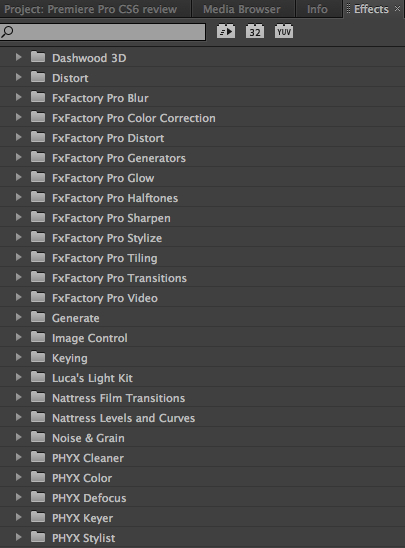Click the FxFactory Pro Video folder icon
Viewport: 405px width, 548px height.
tap(38, 297)
